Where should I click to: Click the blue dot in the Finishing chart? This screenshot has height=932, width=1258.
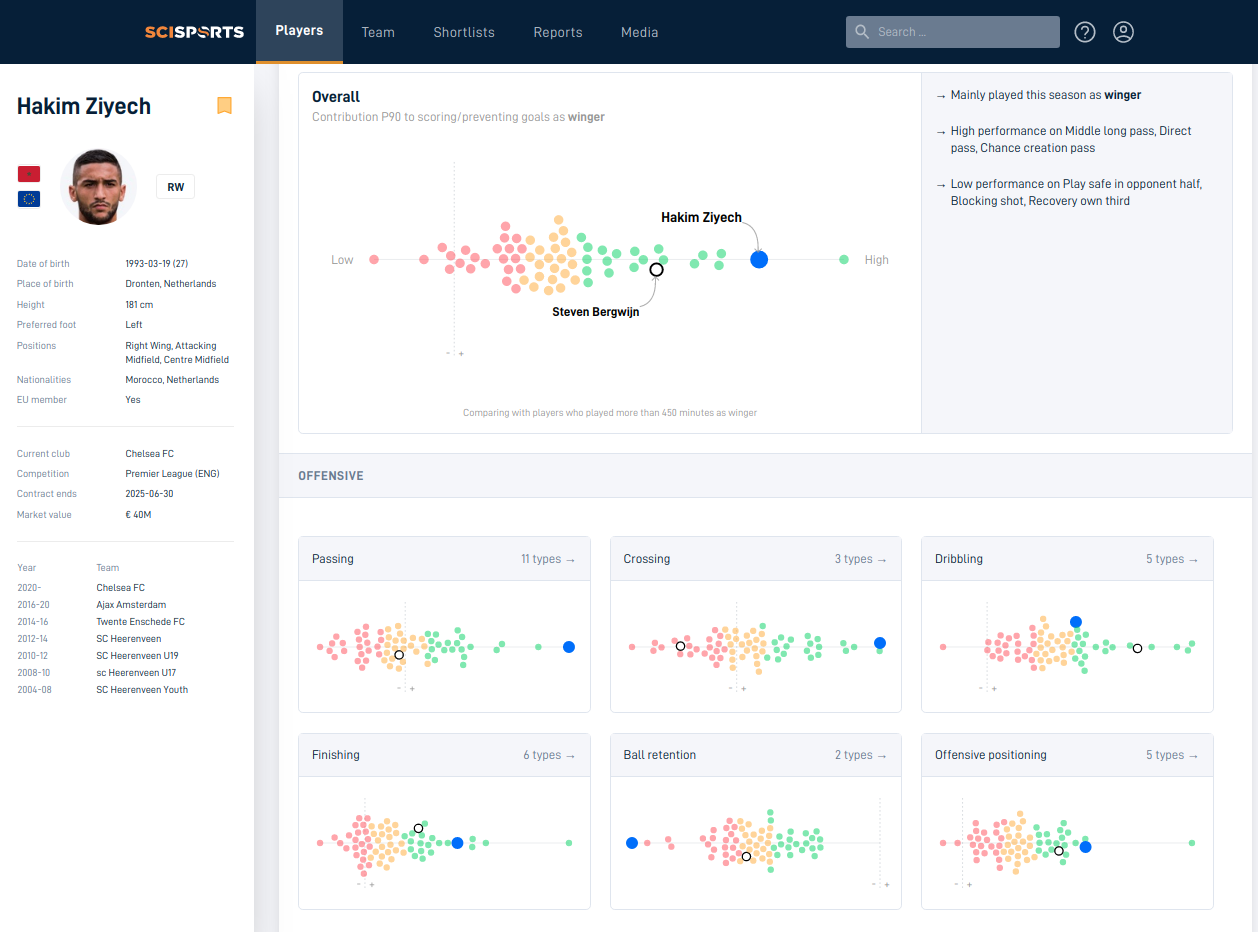point(457,843)
